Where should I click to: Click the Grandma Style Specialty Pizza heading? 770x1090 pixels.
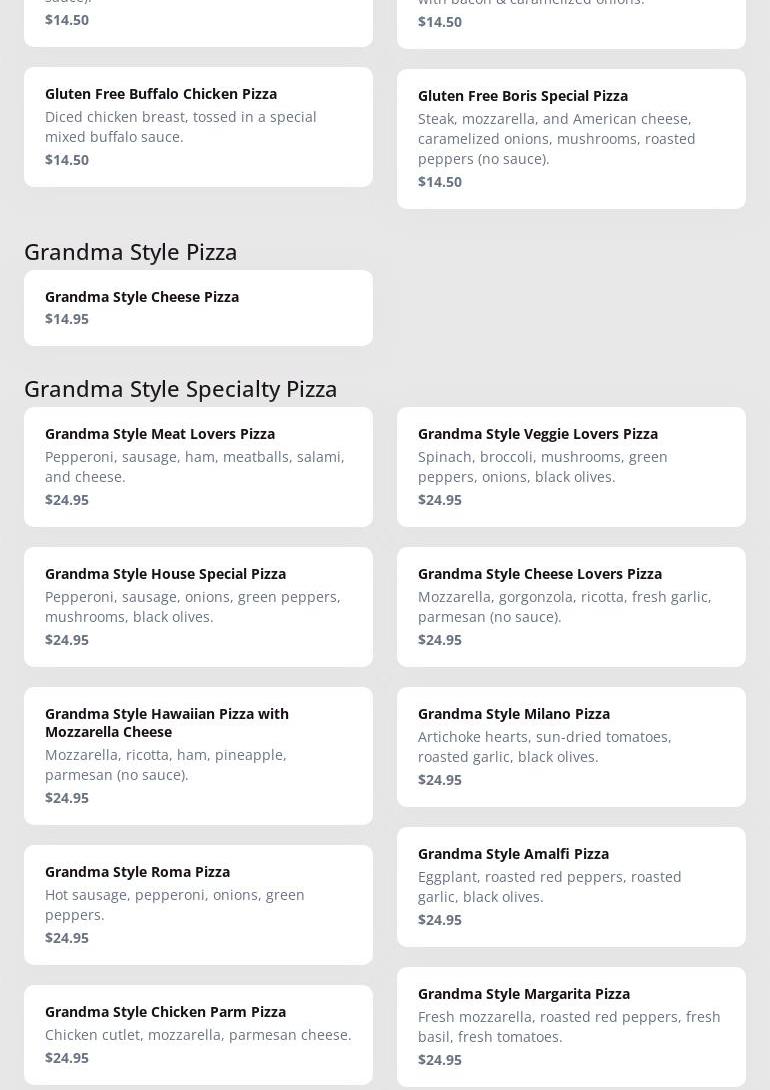coord(181,389)
